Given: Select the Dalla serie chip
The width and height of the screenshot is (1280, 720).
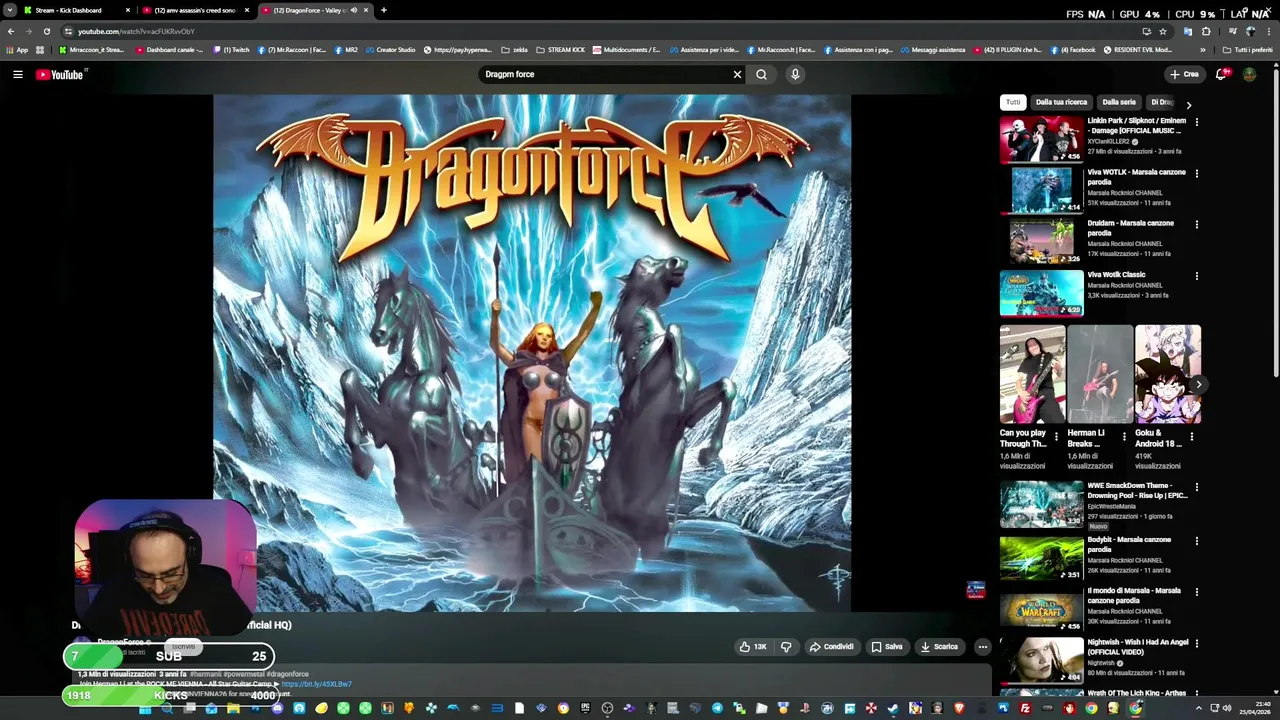Looking at the screenshot, I should (x=1119, y=102).
